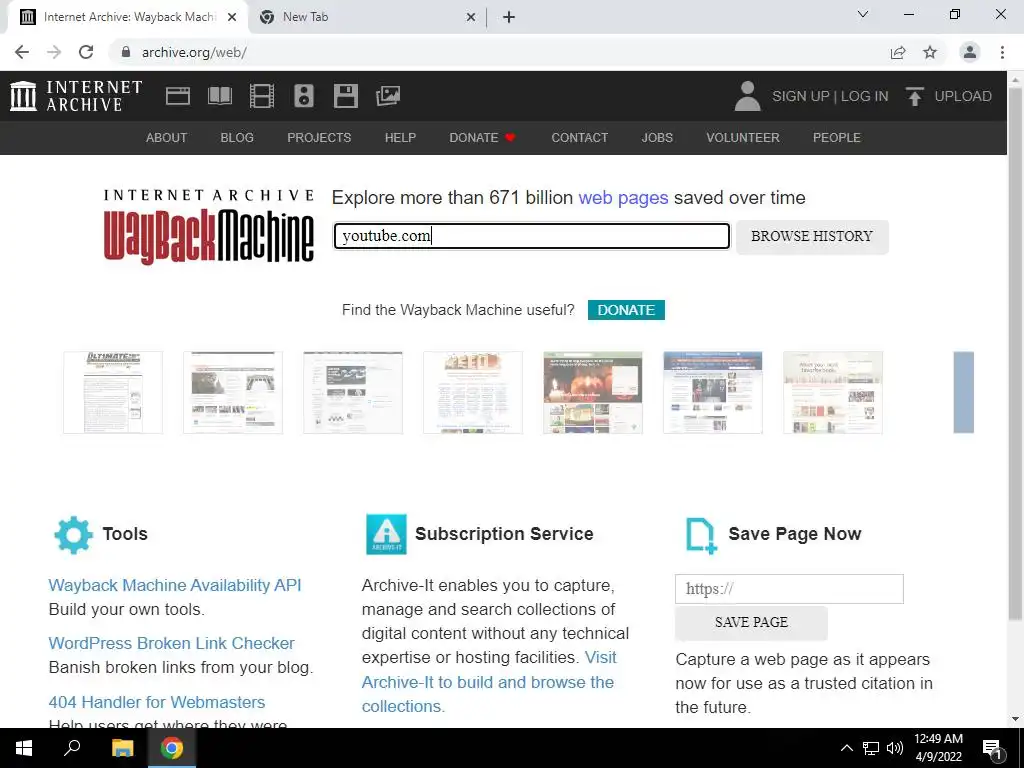
Task: Select the Internet Archive Wayback Machine tab
Action: click(127, 17)
